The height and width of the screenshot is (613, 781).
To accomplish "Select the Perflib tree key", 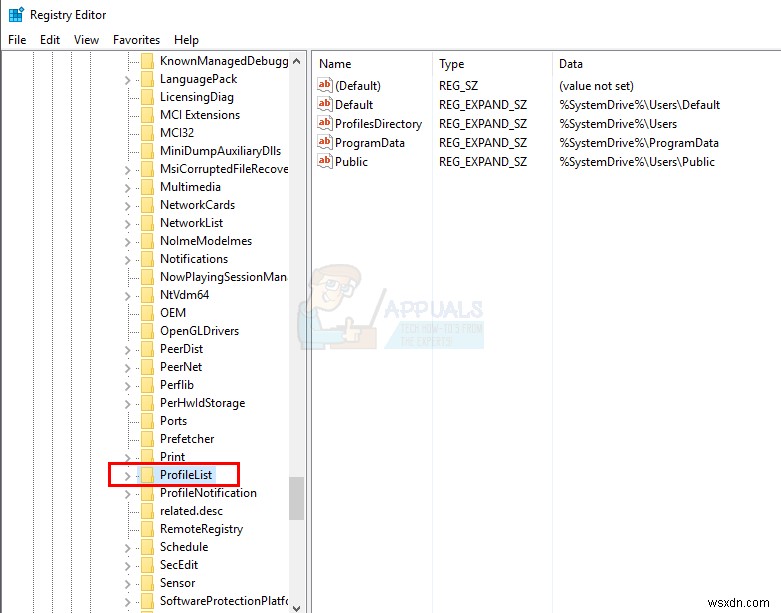I will [x=177, y=385].
